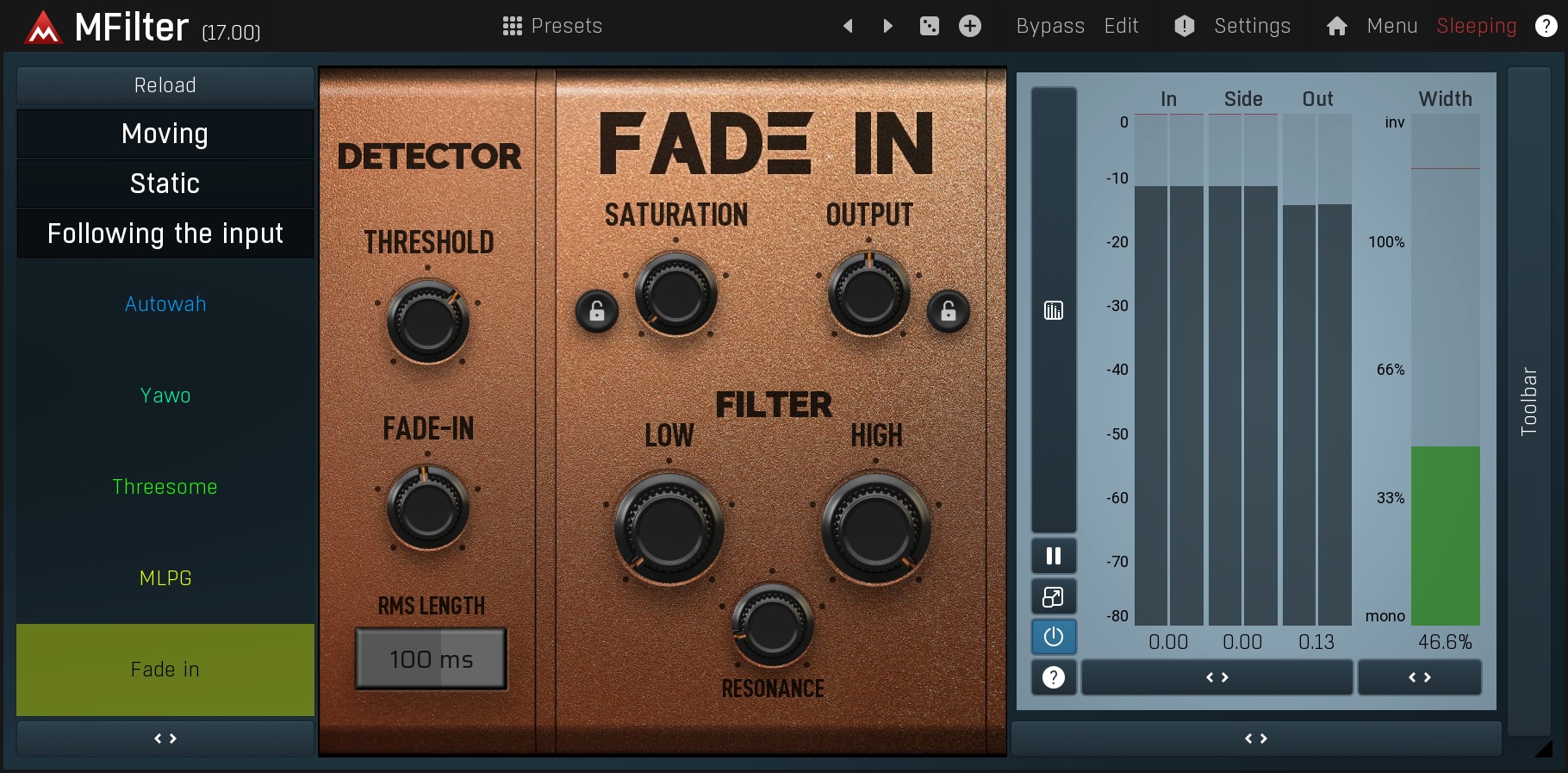Image resolution: width=1568 pixels, height=773 pixels.
Task: Click the add preset plus icon
Action: [970, 26]
